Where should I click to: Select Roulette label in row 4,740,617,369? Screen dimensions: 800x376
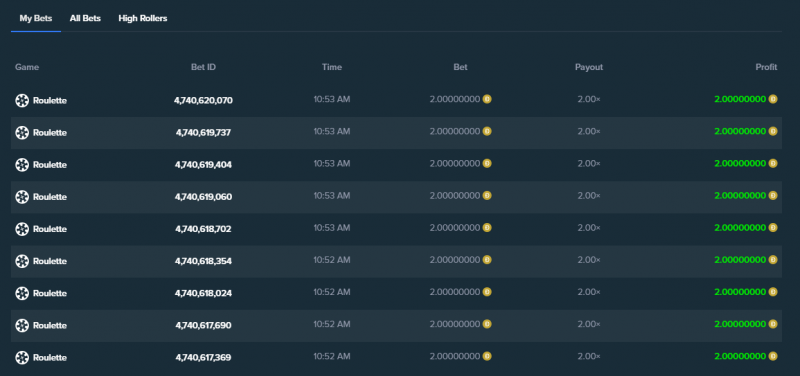click(x=50, y=358)
